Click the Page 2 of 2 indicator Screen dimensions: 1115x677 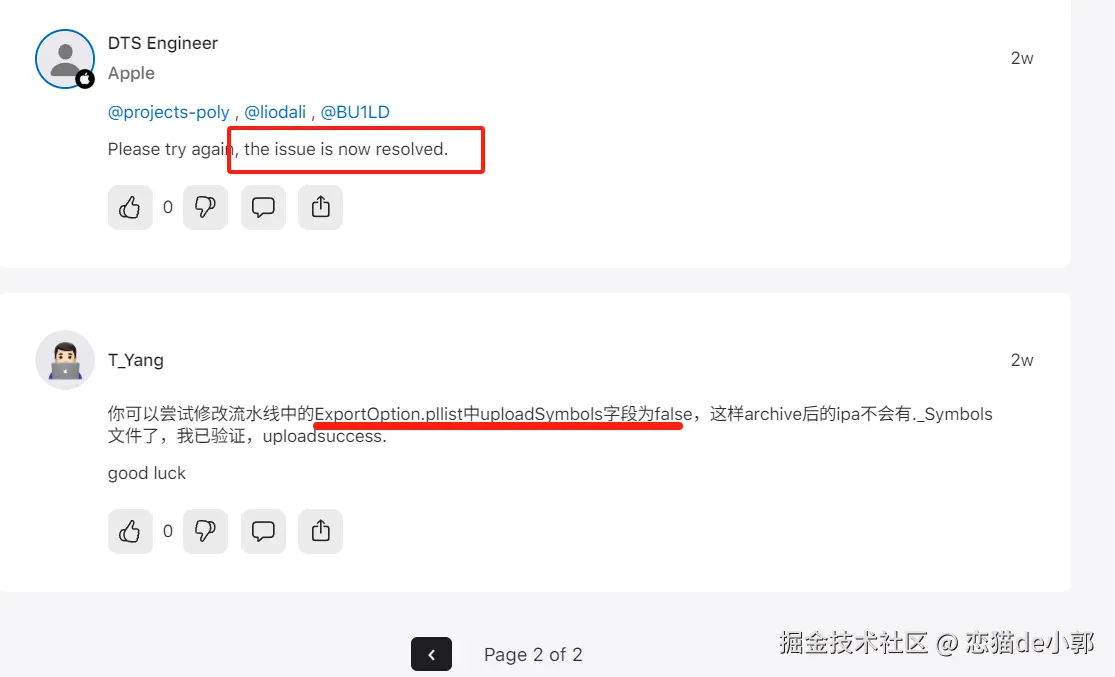pos(533,654)
